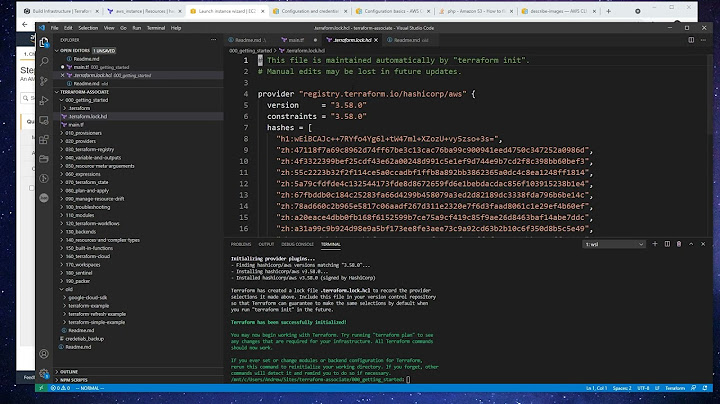Select main.tf in Open Editors list
The height and width of the screenshot is (404, 720).
click(81, 67)
